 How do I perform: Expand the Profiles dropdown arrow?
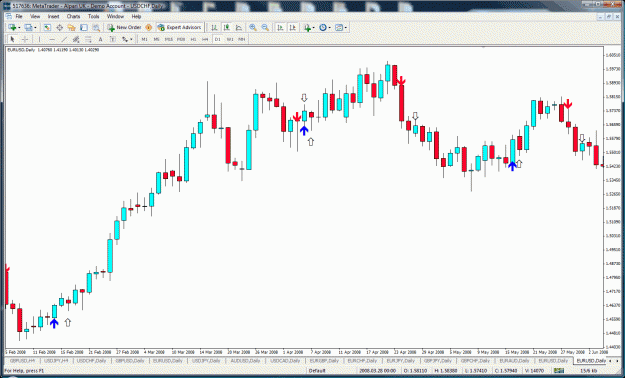(x=35, y=28)
